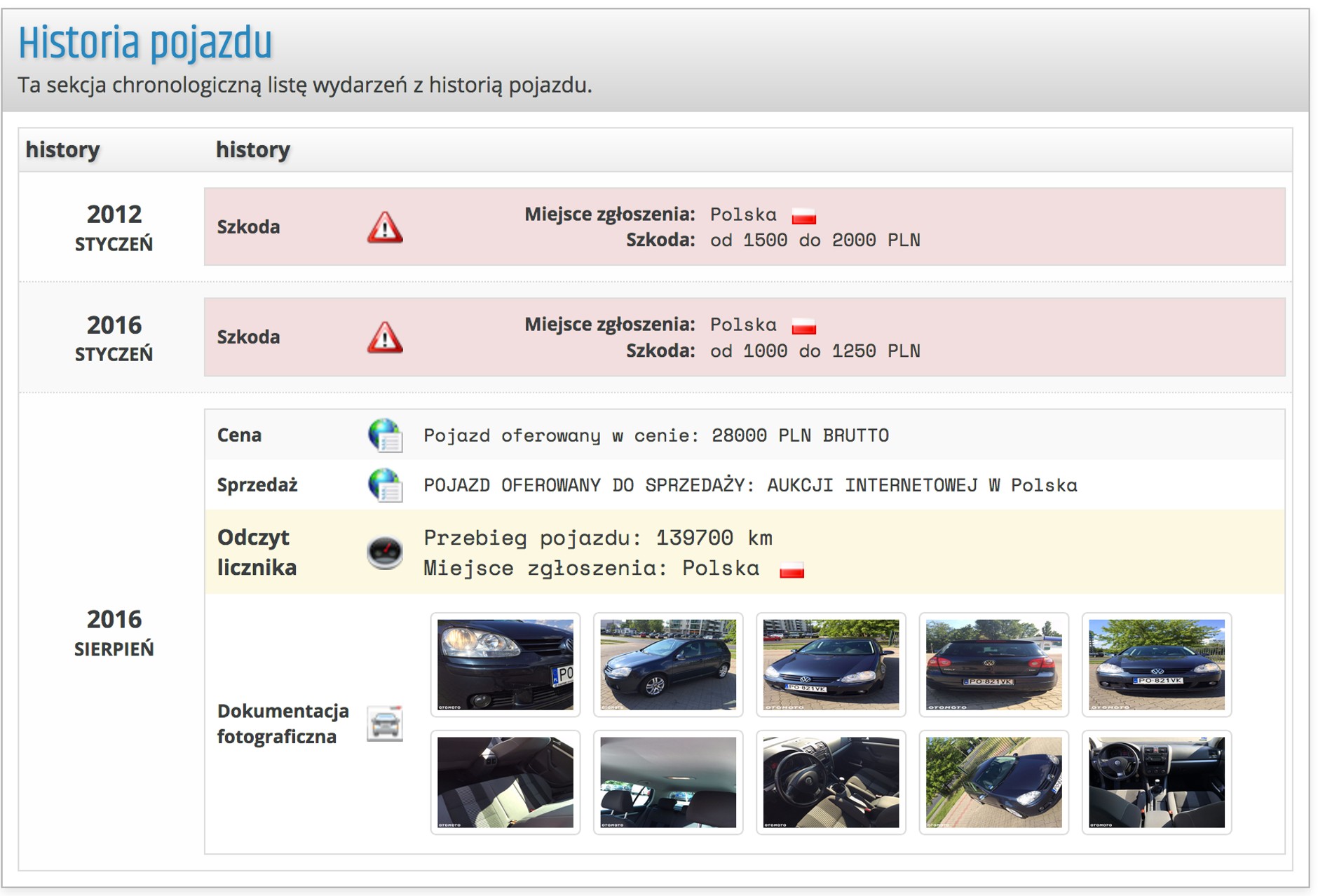Click the odometer gauge icon
The image size is (1318, 896).
385,552
